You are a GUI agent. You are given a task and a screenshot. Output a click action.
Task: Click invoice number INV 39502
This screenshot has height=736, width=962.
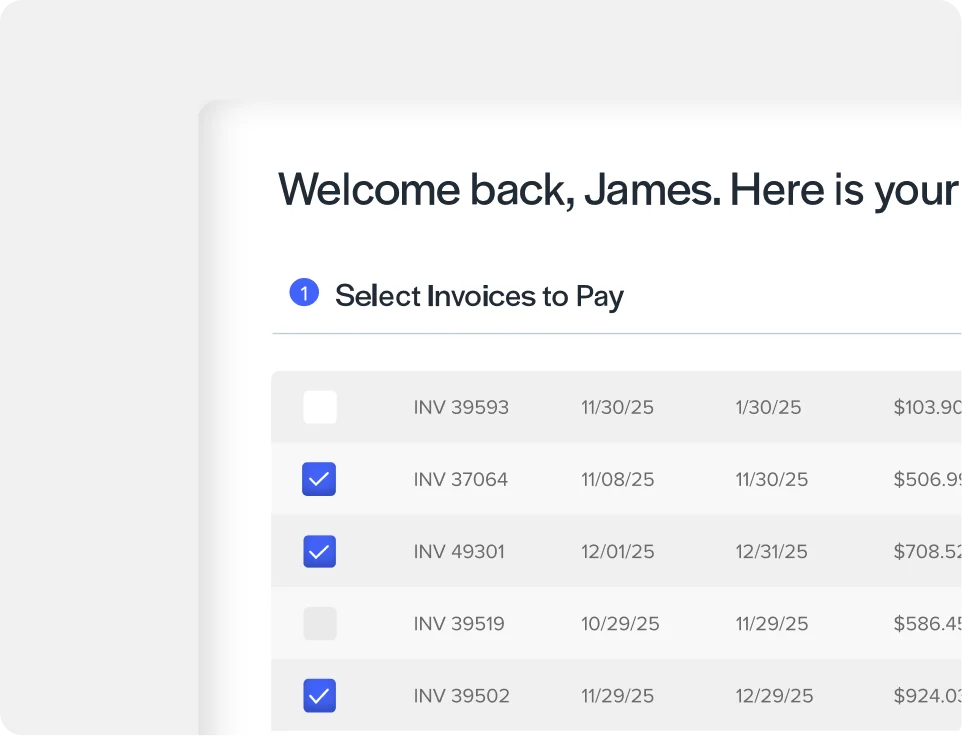[x=461, y=696]
